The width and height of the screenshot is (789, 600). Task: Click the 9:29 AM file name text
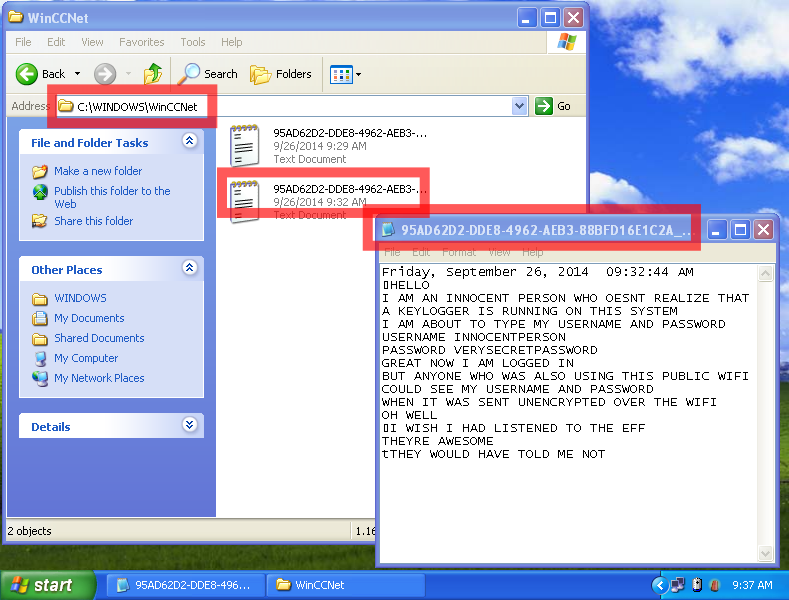tap(350, 133)
